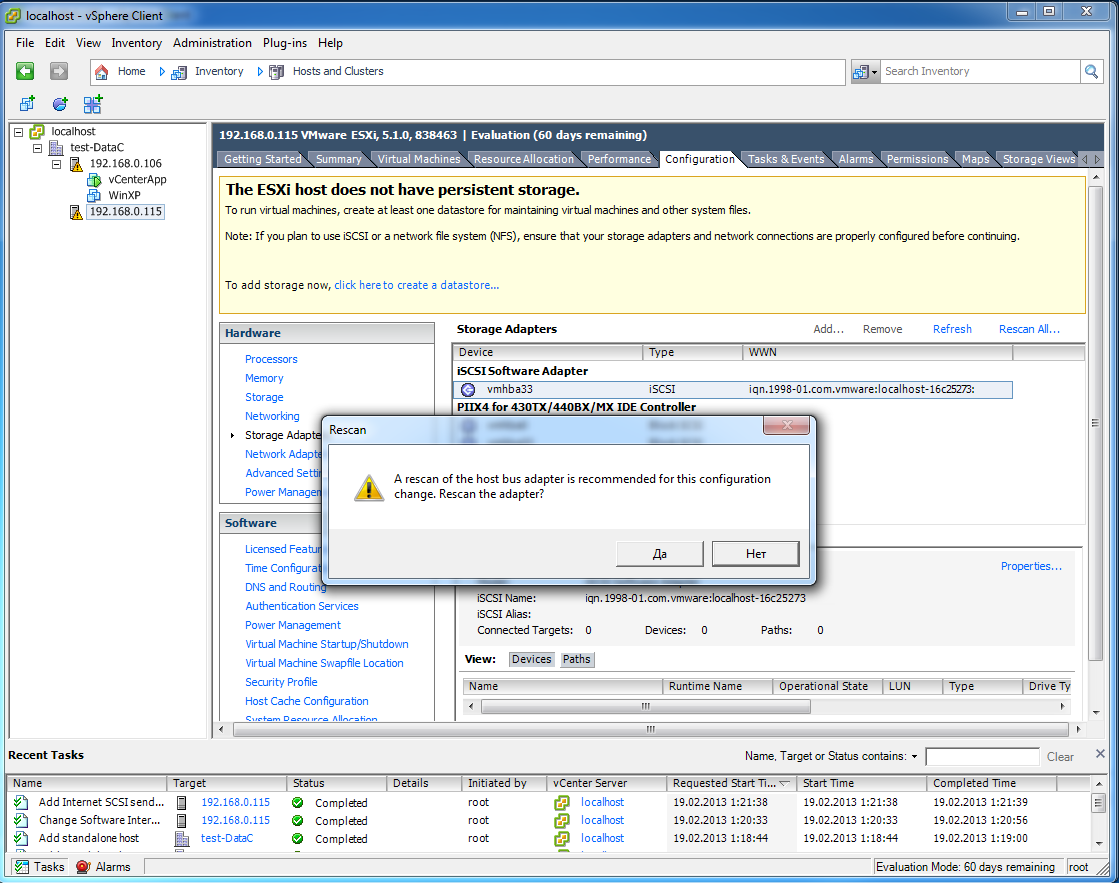This screenshot has width=1119, height=883.
Task: Switch to the Performance tab
Action: coord(619,159)
